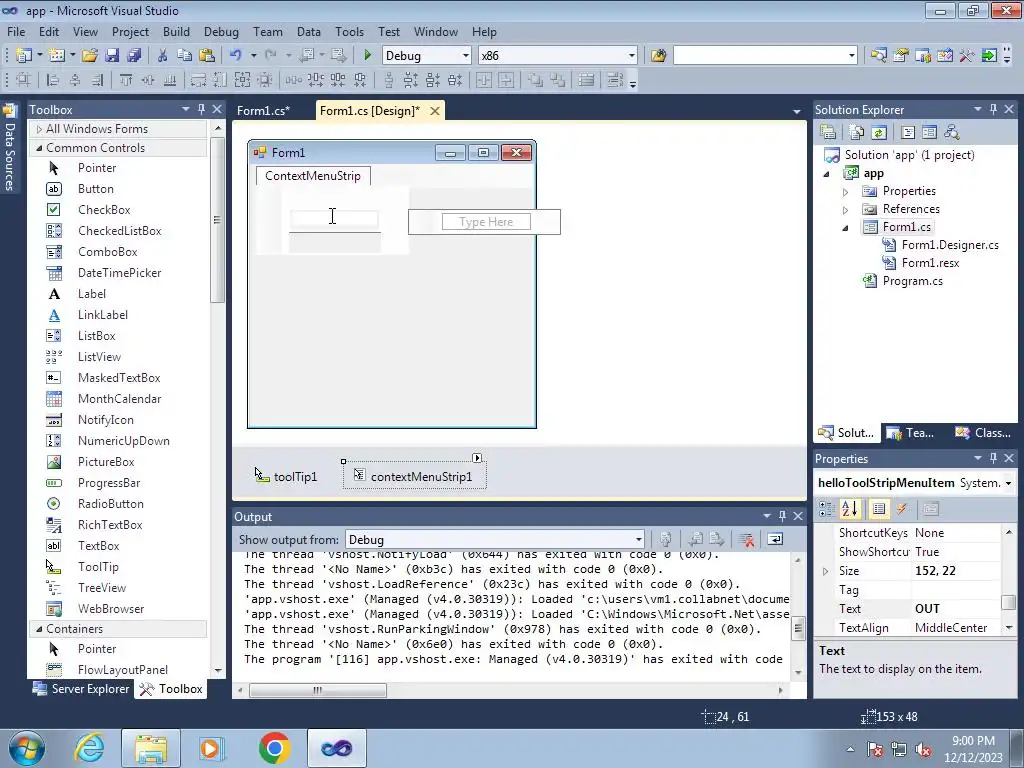Image resolution: width=1024 pixels, height=768 pixels.
Task: Open the Tools menu
Action: tap(349, 31)
